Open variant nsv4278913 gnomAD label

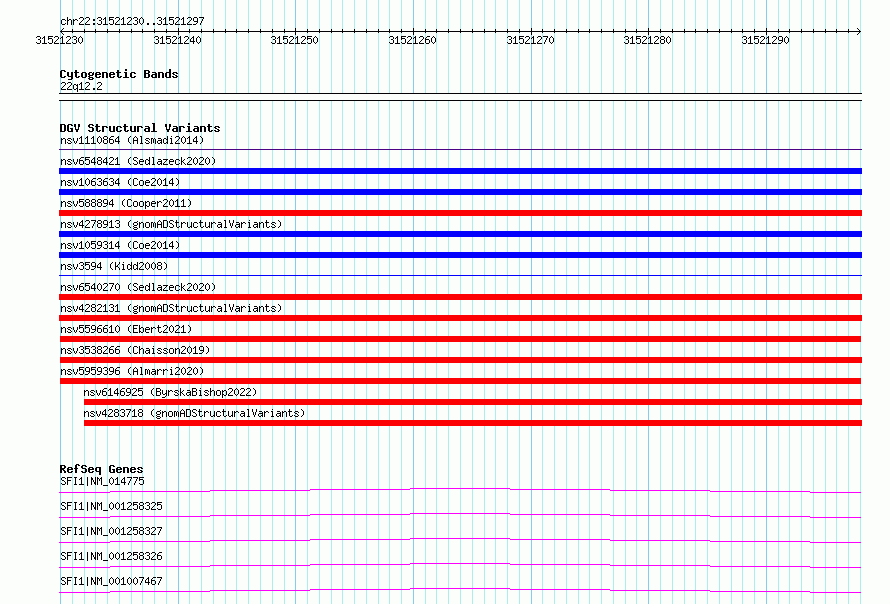[171, 224]
